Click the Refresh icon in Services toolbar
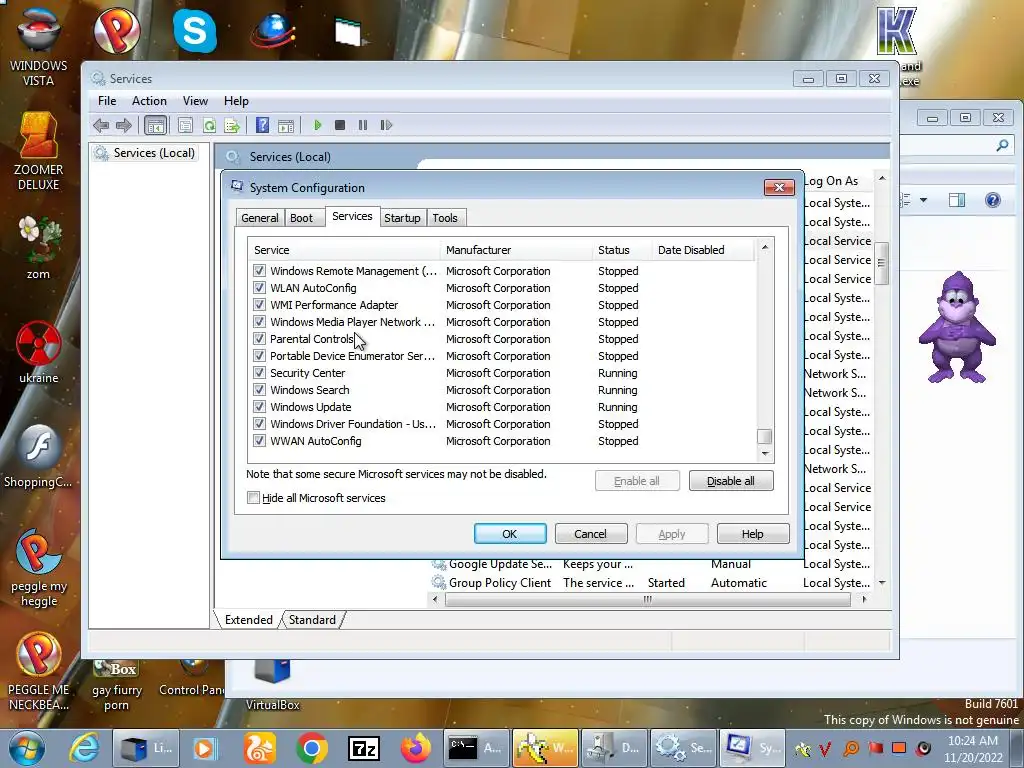 pos(209,125)
